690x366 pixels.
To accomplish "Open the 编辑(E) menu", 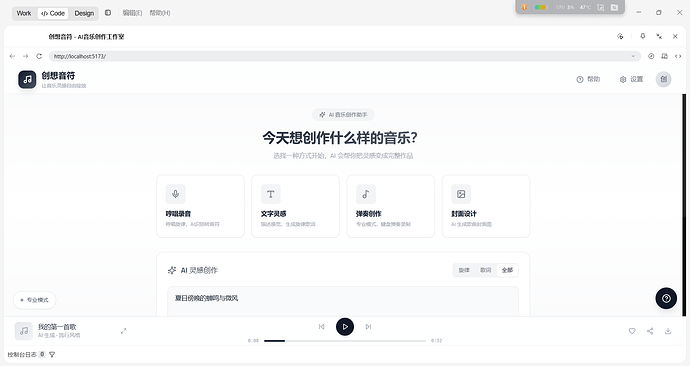I will [132, 13].
